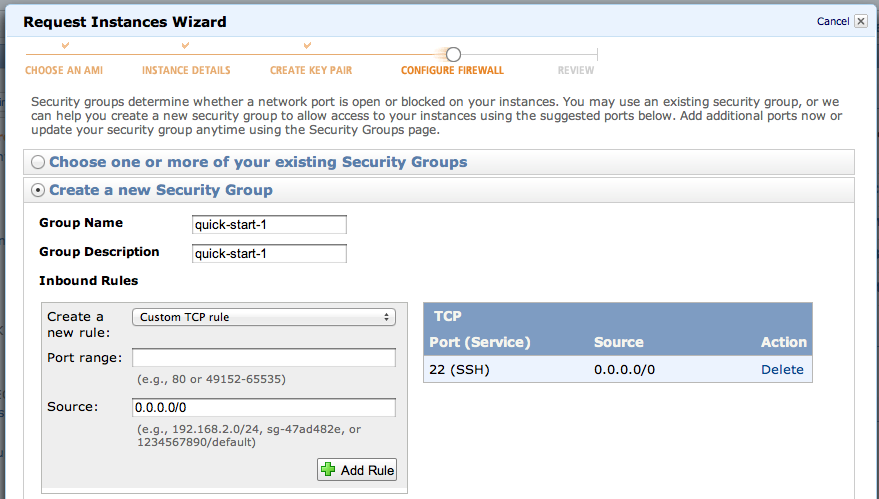Open the Review step
The image size is (879, 499).
coord(576,71)
